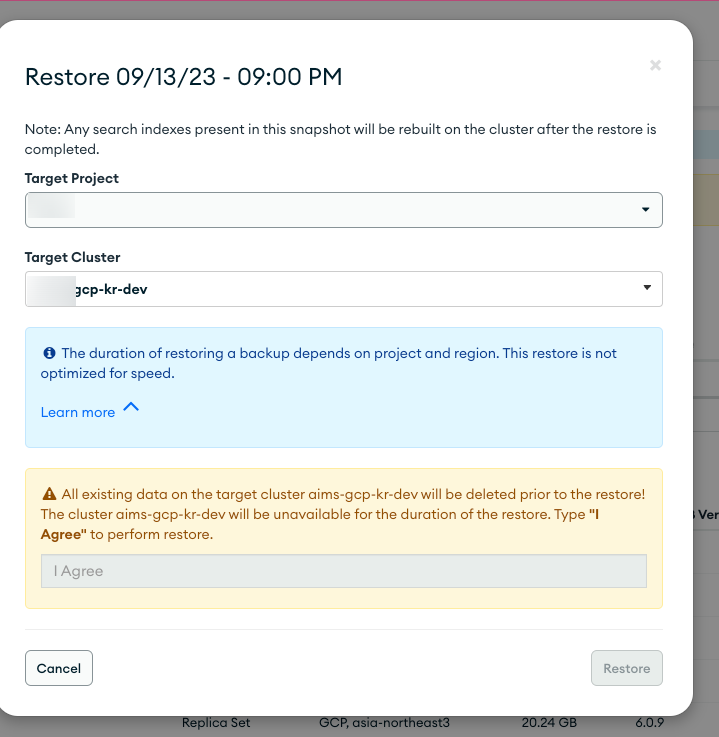Click the blue info circle icon
719x737 pixels.
tap(49, 353)
